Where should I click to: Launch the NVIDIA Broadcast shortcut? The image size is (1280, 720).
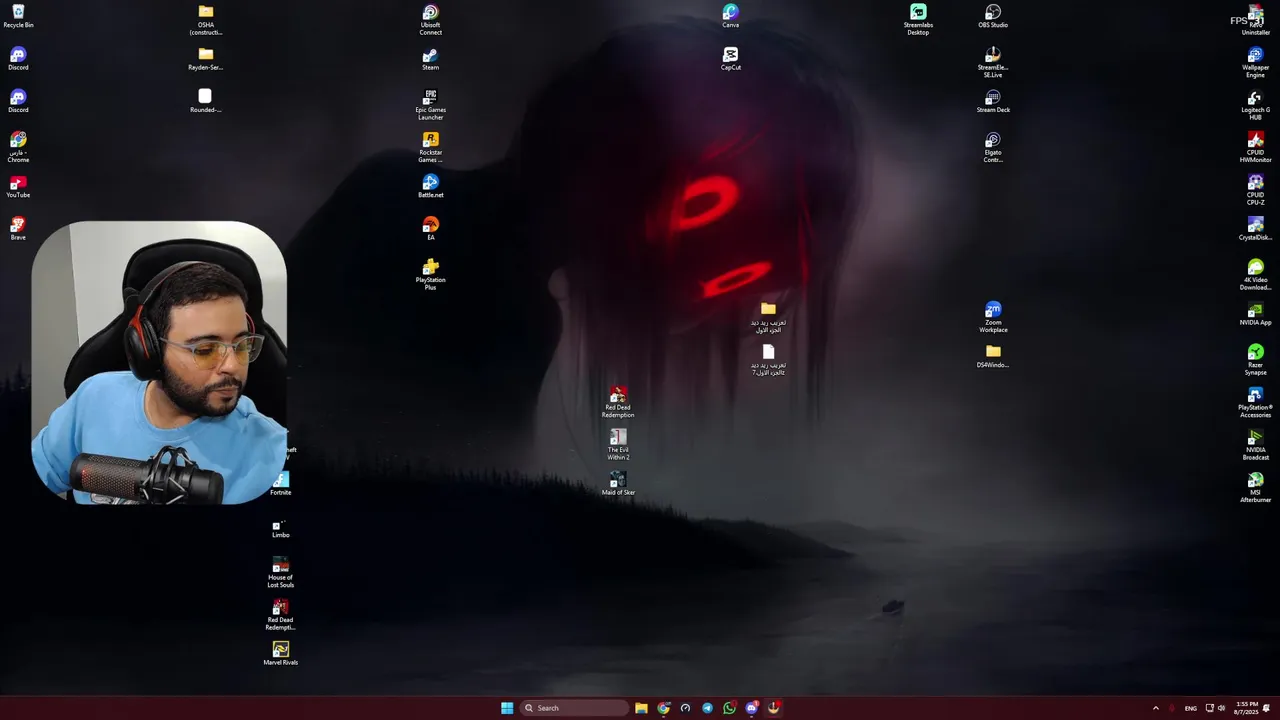pyautogui.click(x=1255, y=444)
